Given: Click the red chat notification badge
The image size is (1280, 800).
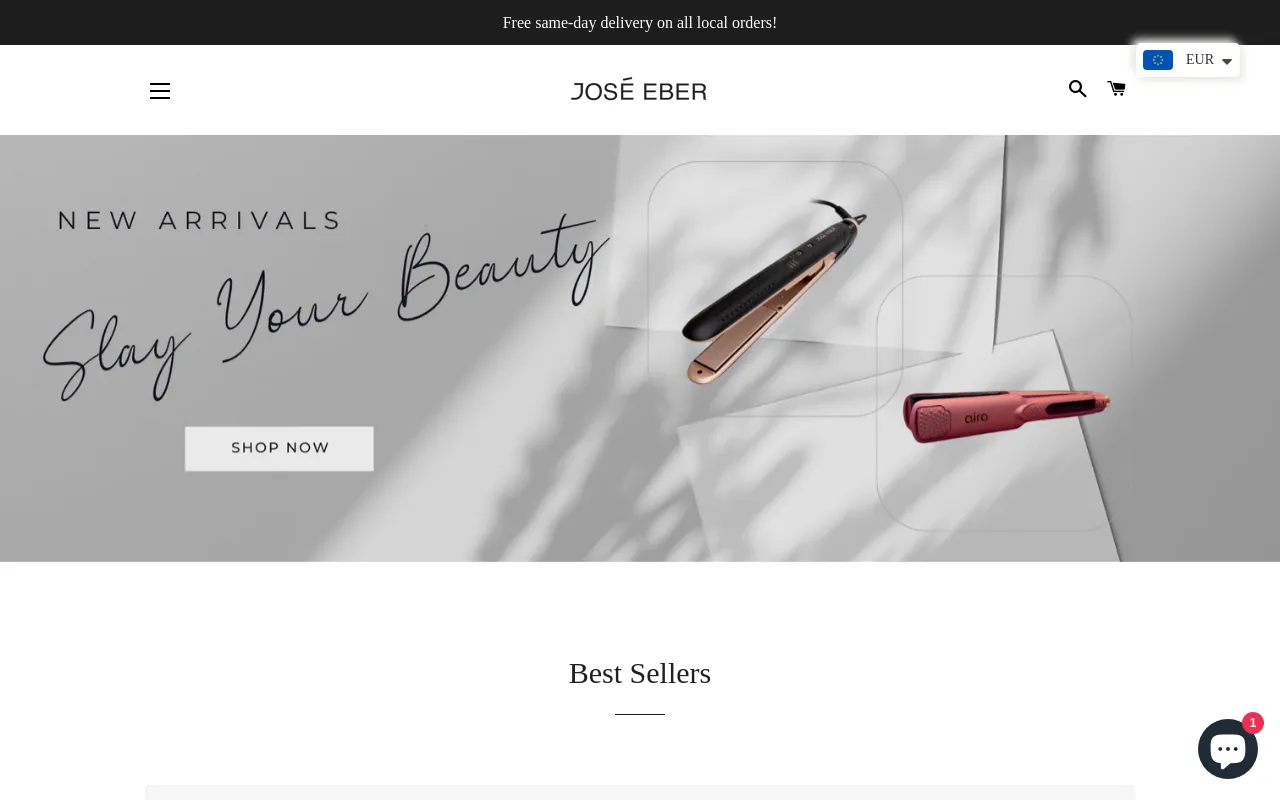Looking at the screenshot, I should click(1253, 723).
